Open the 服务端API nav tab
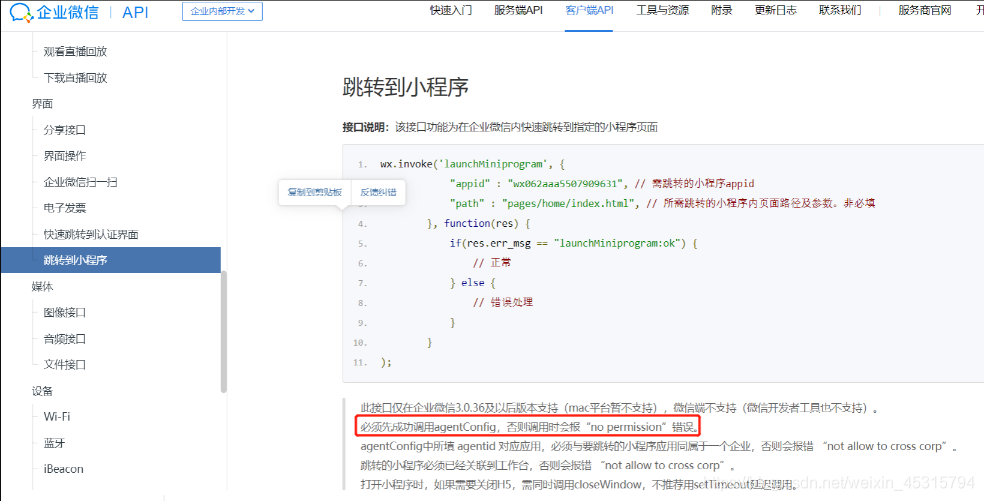This screenshot has width=984, height=501. coord(518,11)
